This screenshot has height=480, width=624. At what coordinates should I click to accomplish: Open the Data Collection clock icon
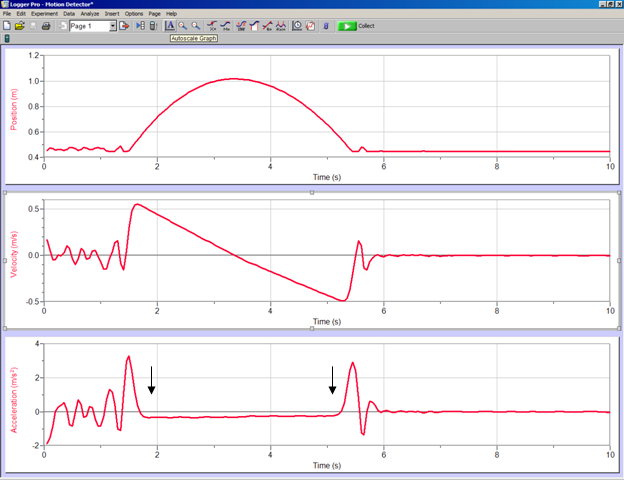coord(297,25)
